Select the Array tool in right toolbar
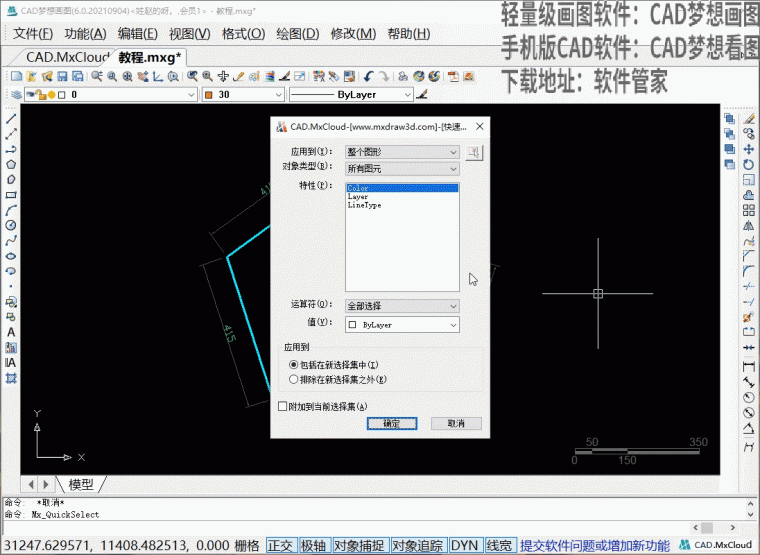760x555 pixels. coord(749,210)
